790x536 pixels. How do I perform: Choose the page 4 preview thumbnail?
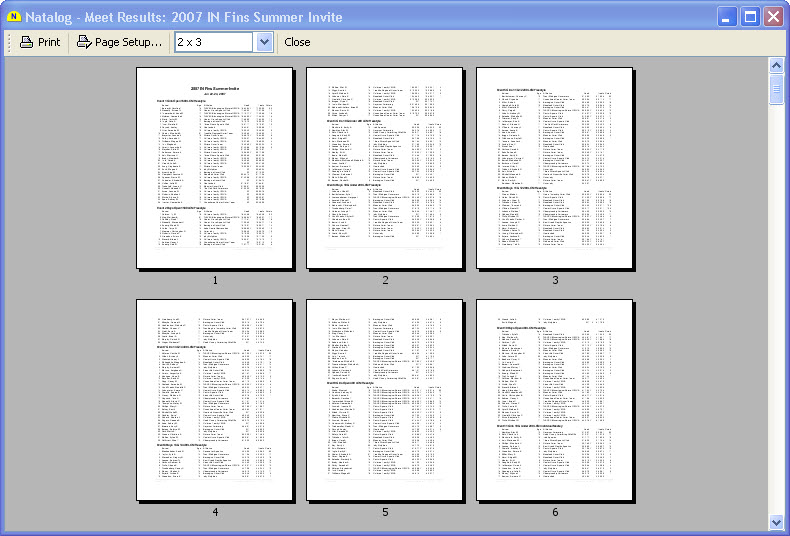pyautogui.click(x=214, y=400)
